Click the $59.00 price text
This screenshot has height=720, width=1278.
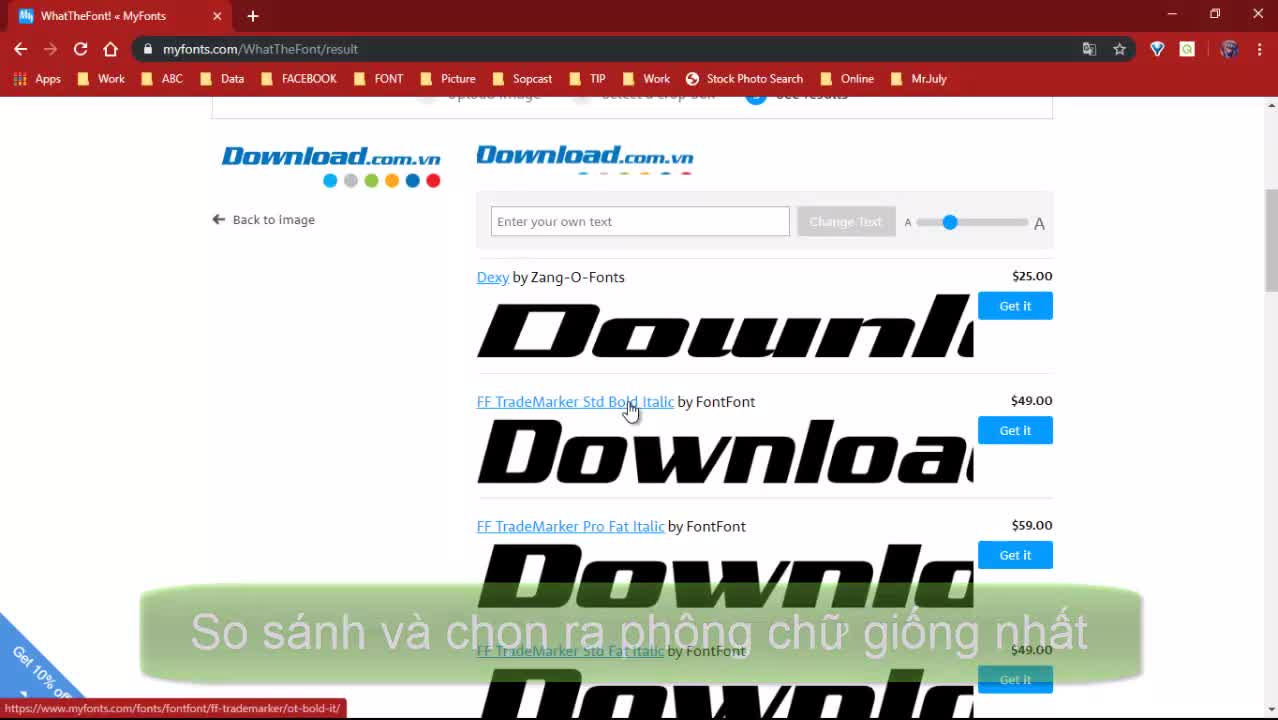1031,525
